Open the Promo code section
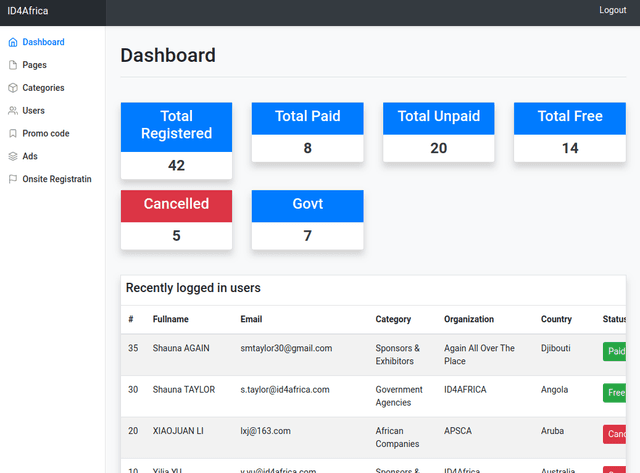Image resolution: width=640 pixels, height=473 pixels. (46, 133)
